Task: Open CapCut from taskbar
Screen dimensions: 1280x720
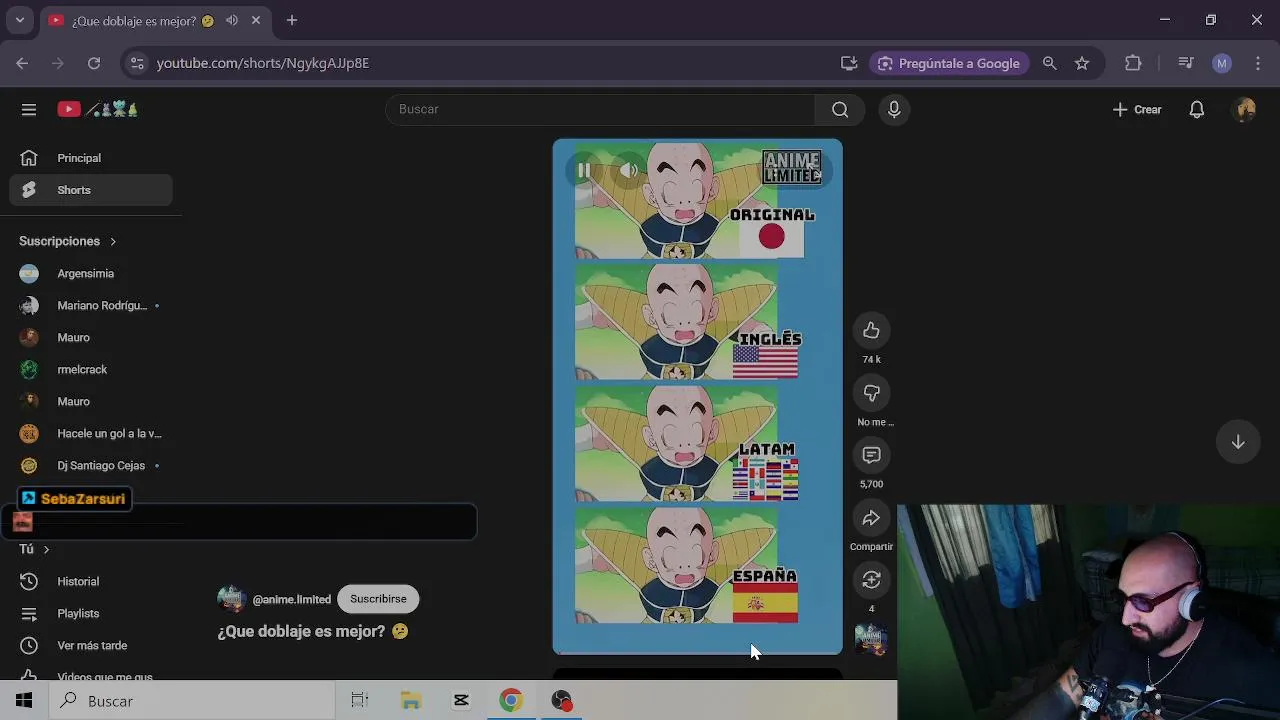Action: (x=461, y=701)
